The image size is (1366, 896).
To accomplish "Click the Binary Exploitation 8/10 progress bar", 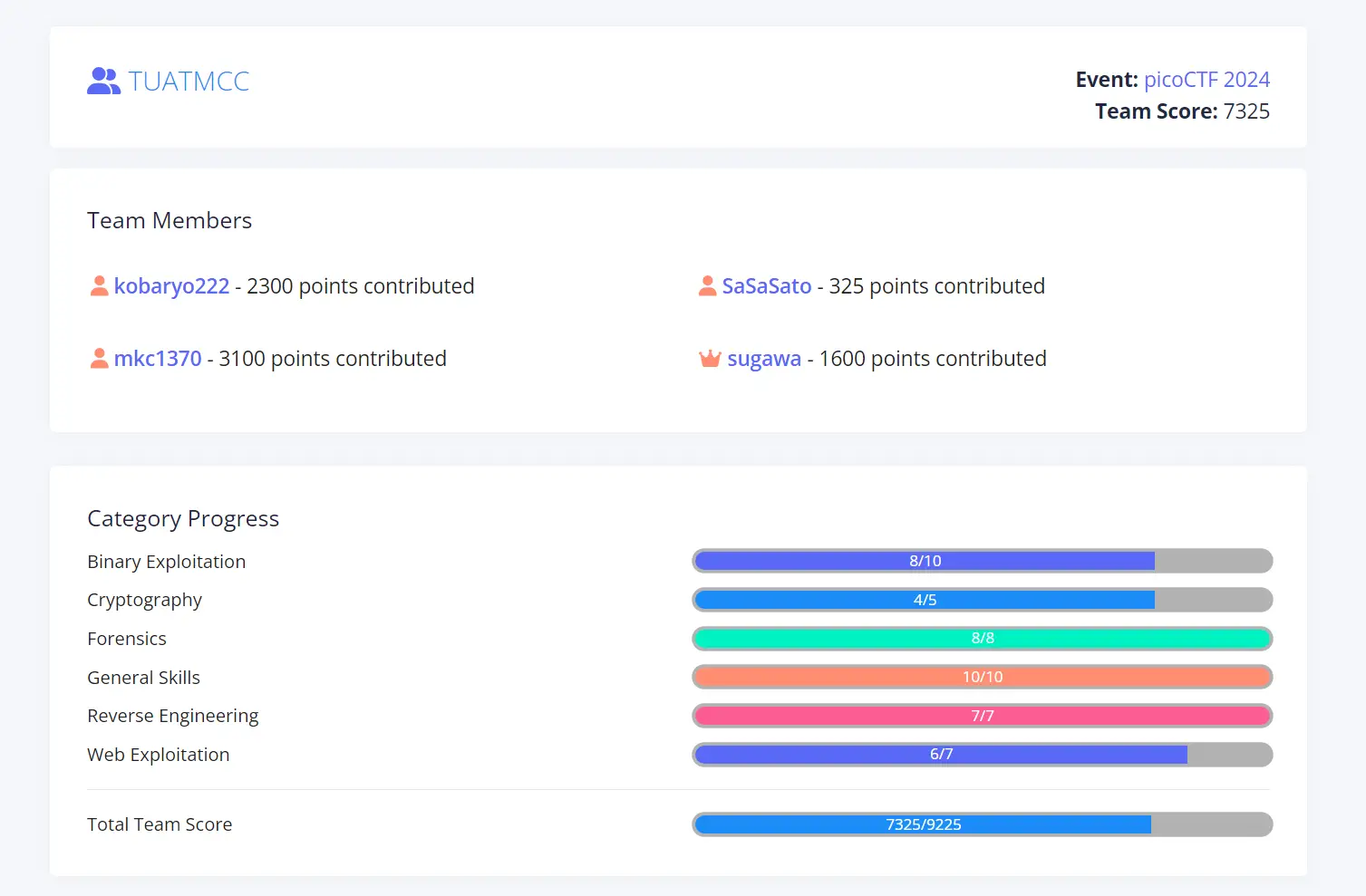I will tap(983, 561).
